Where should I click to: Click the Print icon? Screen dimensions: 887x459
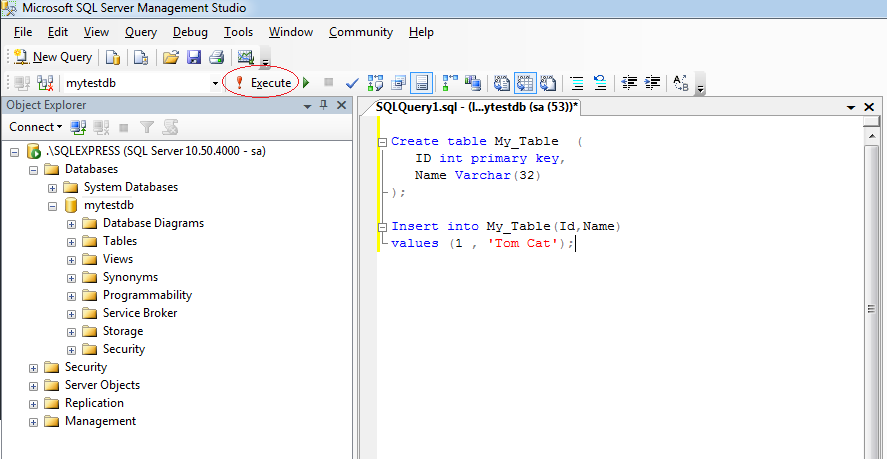tap(217, 57)
